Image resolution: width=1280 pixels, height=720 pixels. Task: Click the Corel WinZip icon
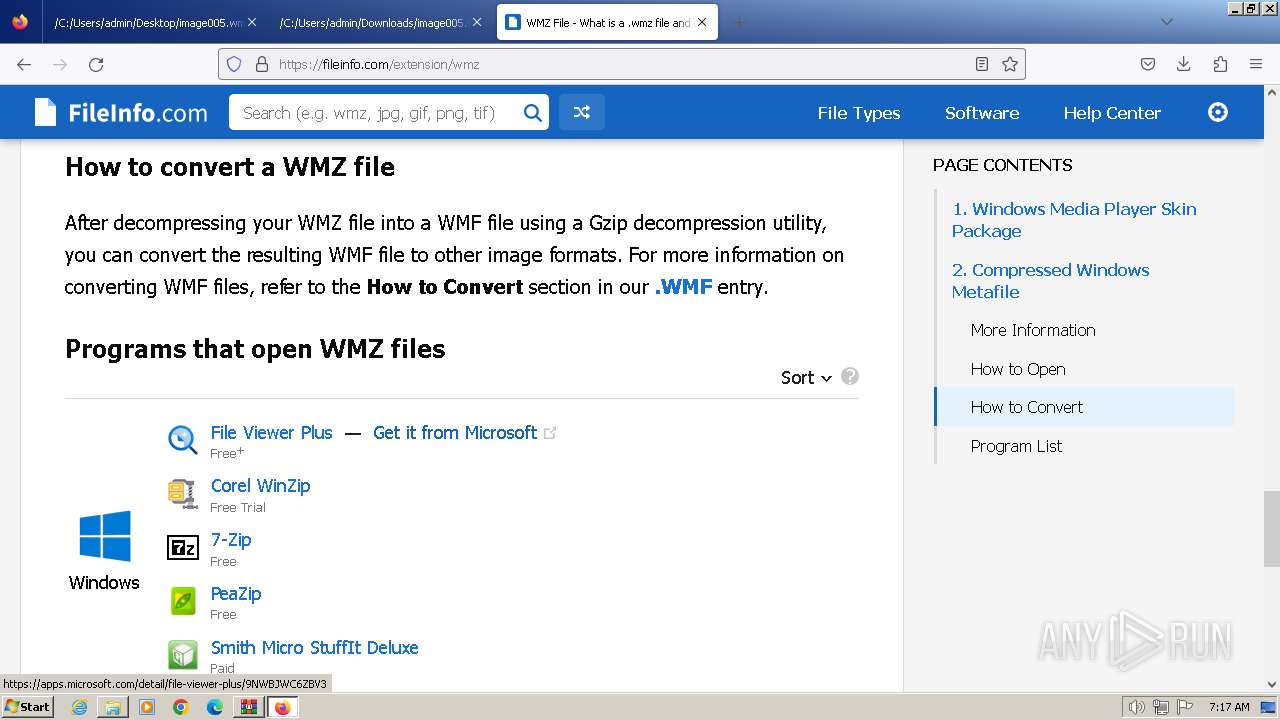click(x=183, y=493)
